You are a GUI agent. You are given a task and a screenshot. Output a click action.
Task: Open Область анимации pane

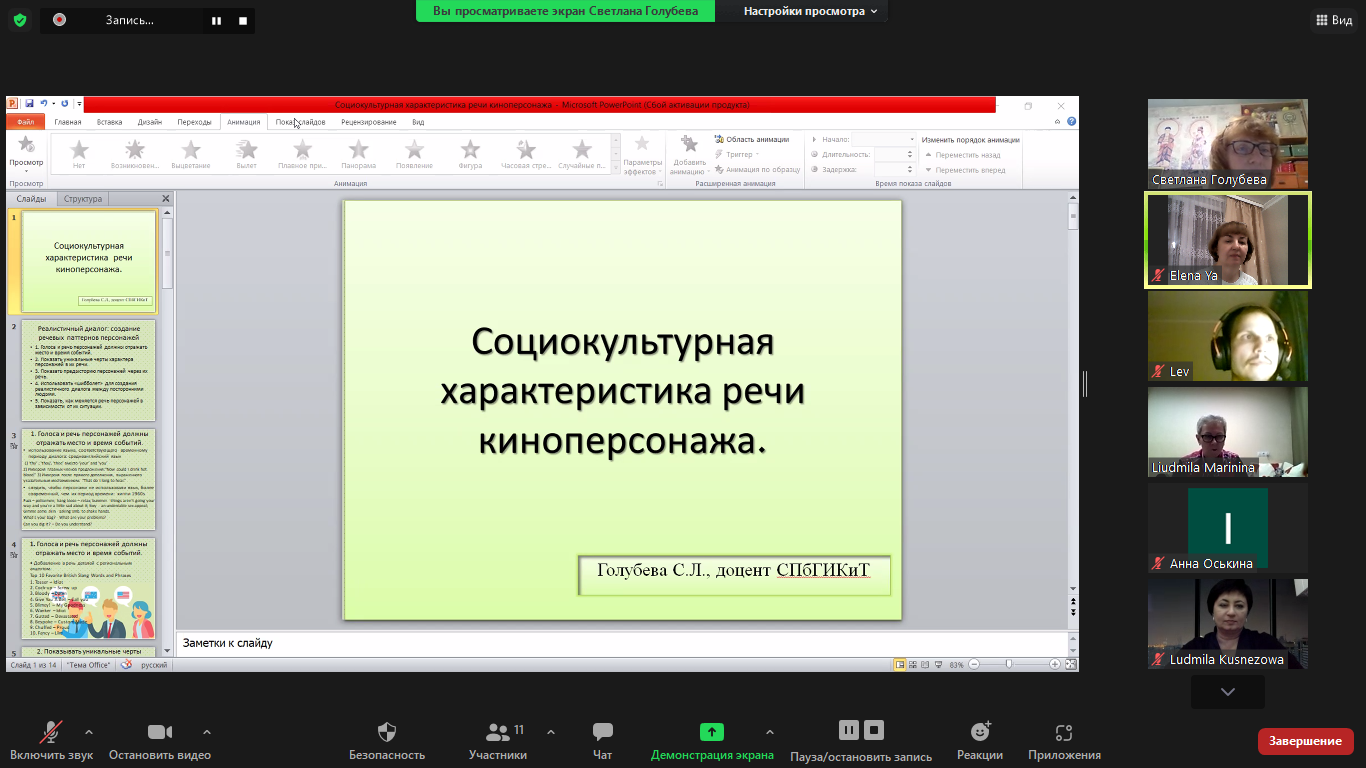(752, 139)
